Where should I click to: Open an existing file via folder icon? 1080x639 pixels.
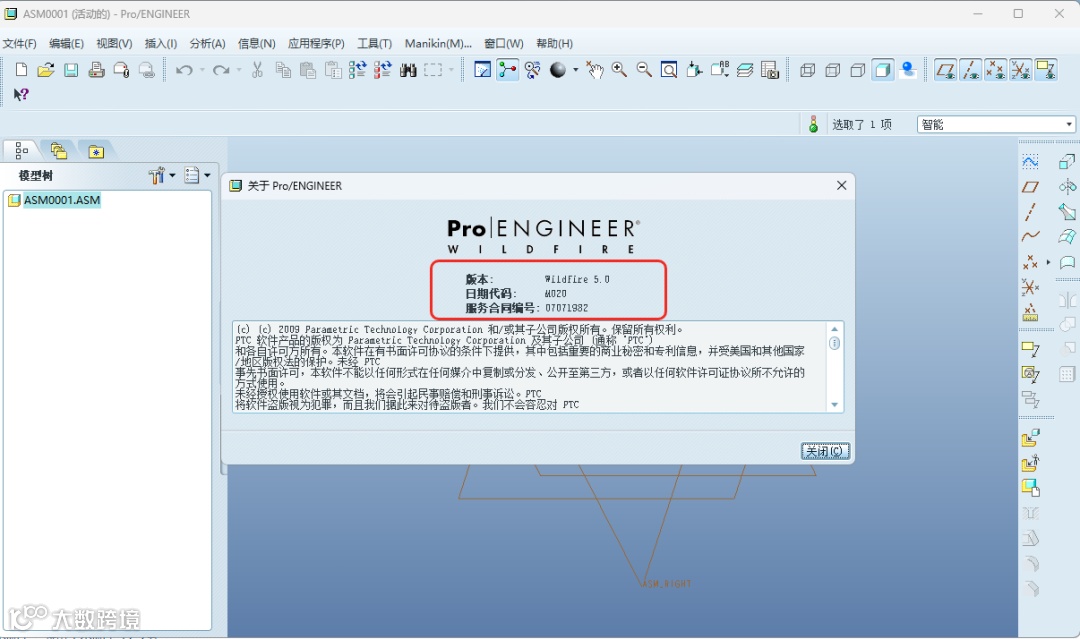pyautogui.click(x=45, y=70)
